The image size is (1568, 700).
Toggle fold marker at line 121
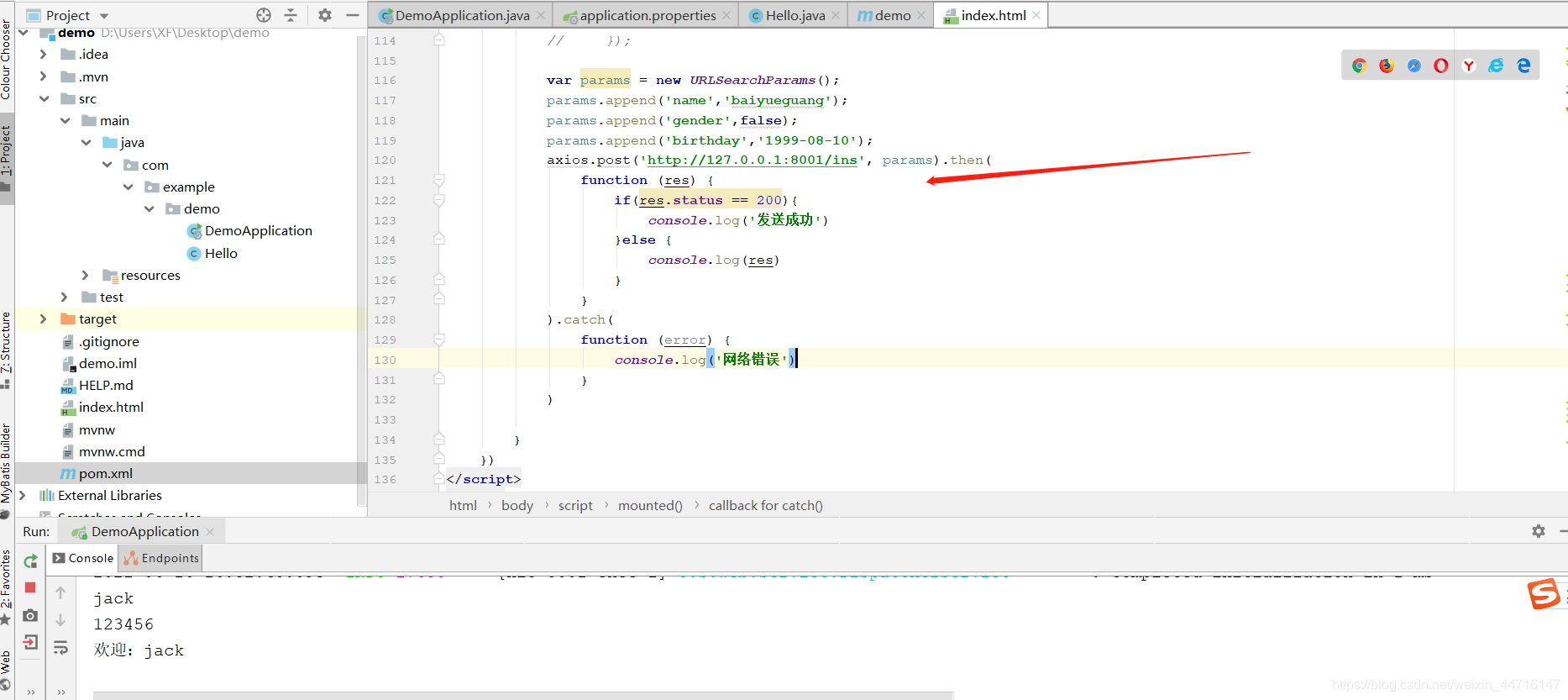coord(439,180)
